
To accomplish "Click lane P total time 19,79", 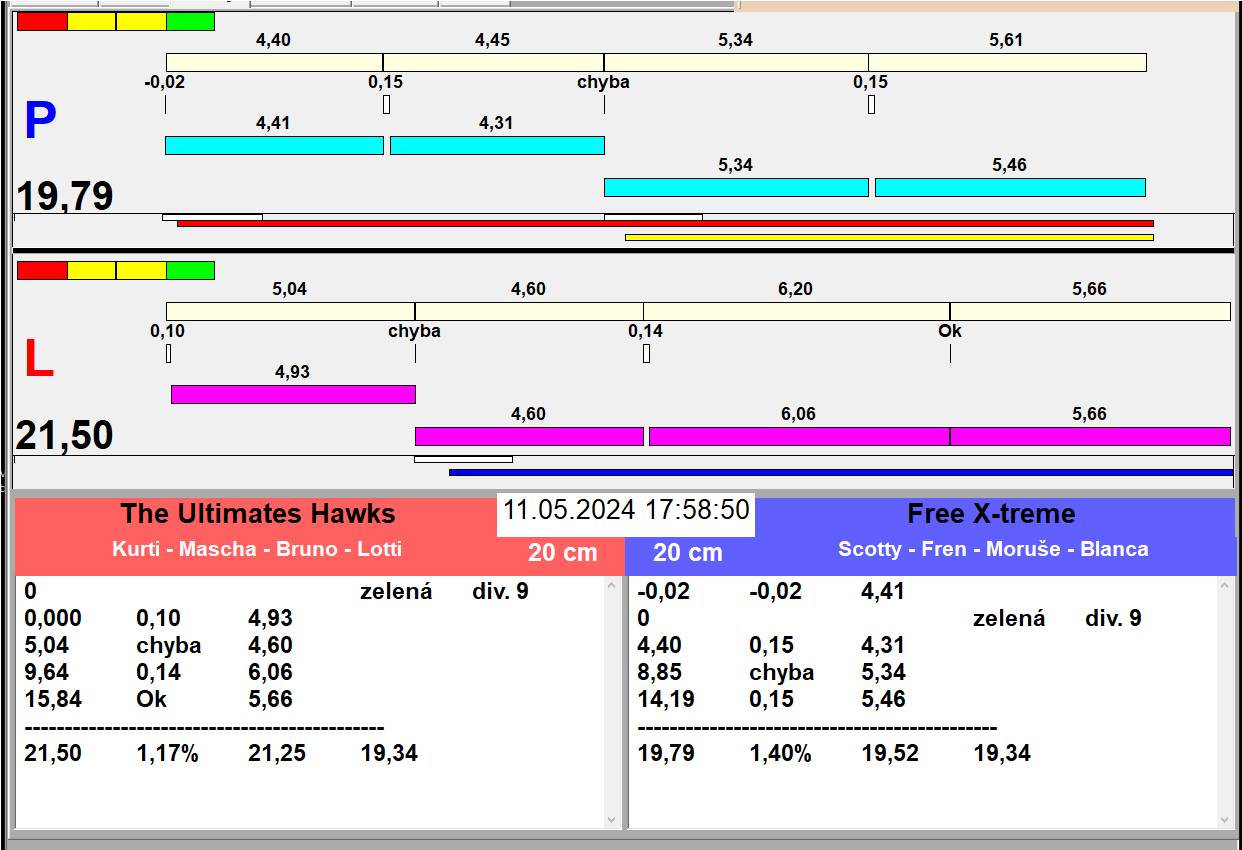I will [64, 196].
